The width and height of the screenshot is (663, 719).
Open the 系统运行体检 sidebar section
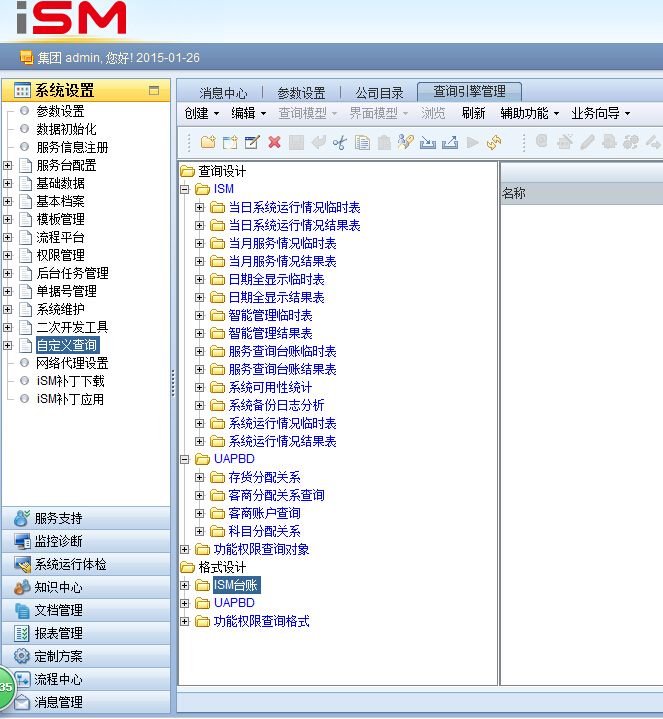tap(86, 564)
